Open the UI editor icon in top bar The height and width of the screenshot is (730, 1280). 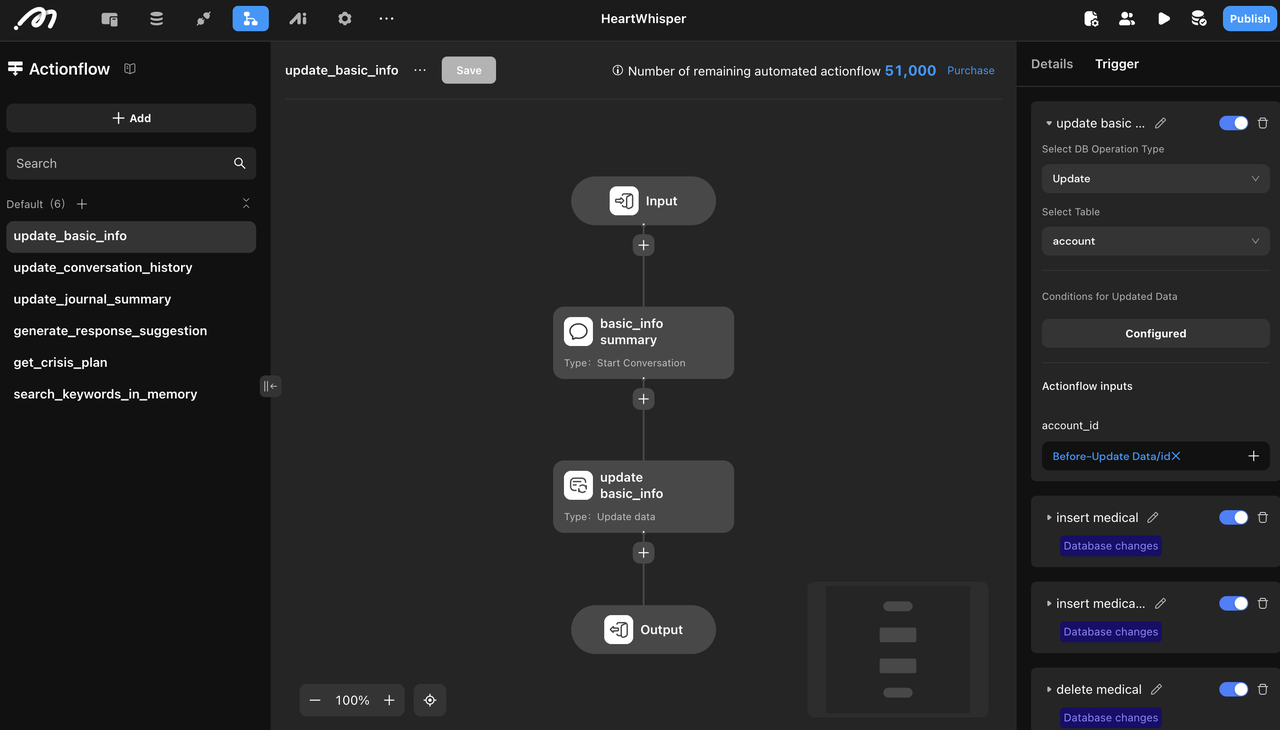(109, 19)
